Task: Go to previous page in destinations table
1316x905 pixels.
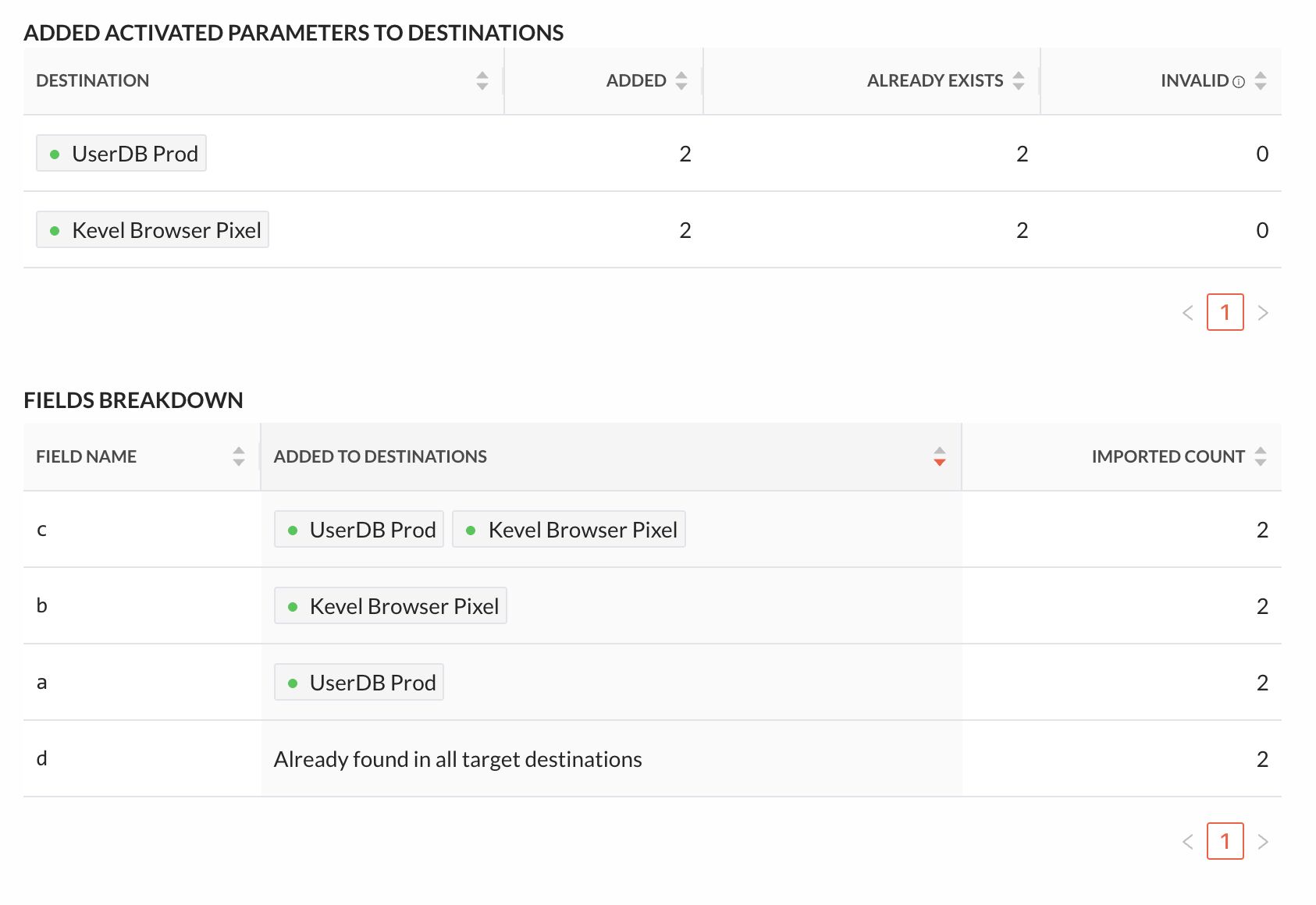Action: click(x=1188, y=313)
